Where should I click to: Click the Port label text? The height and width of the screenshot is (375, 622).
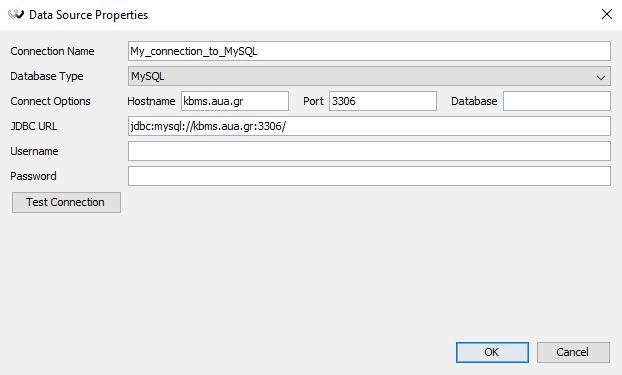tap(313, 101)
